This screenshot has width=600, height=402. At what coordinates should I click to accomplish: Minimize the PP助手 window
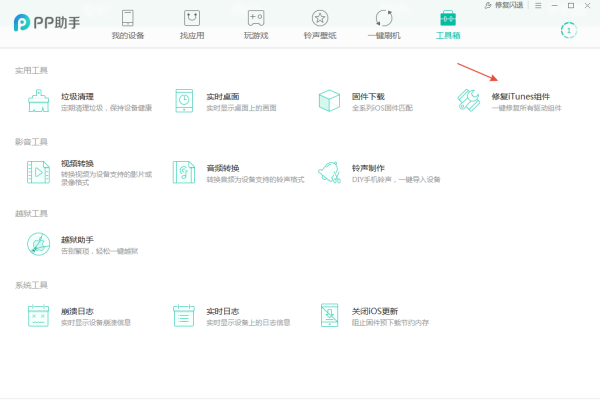coord(554,5)
